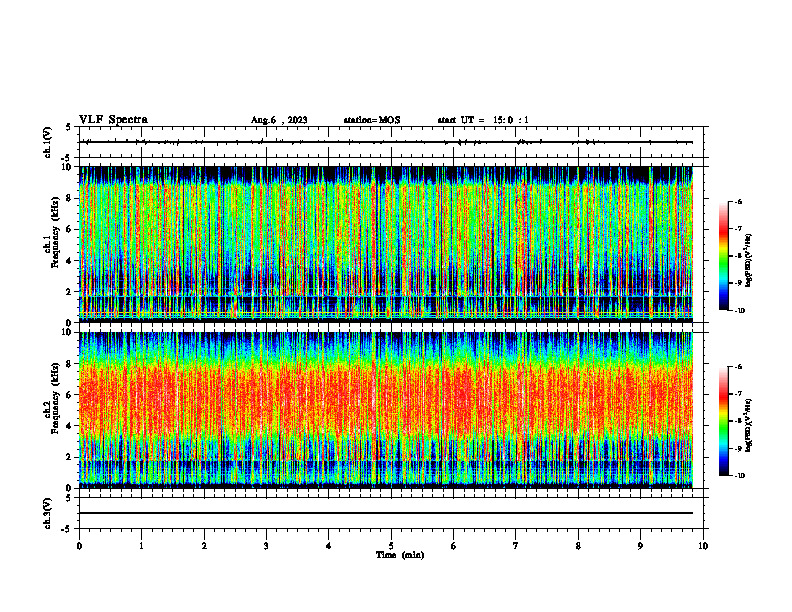Click the ch.2 color bar "-7" label
This screenshot has width=792, height=612.
(x=739, y=394)
